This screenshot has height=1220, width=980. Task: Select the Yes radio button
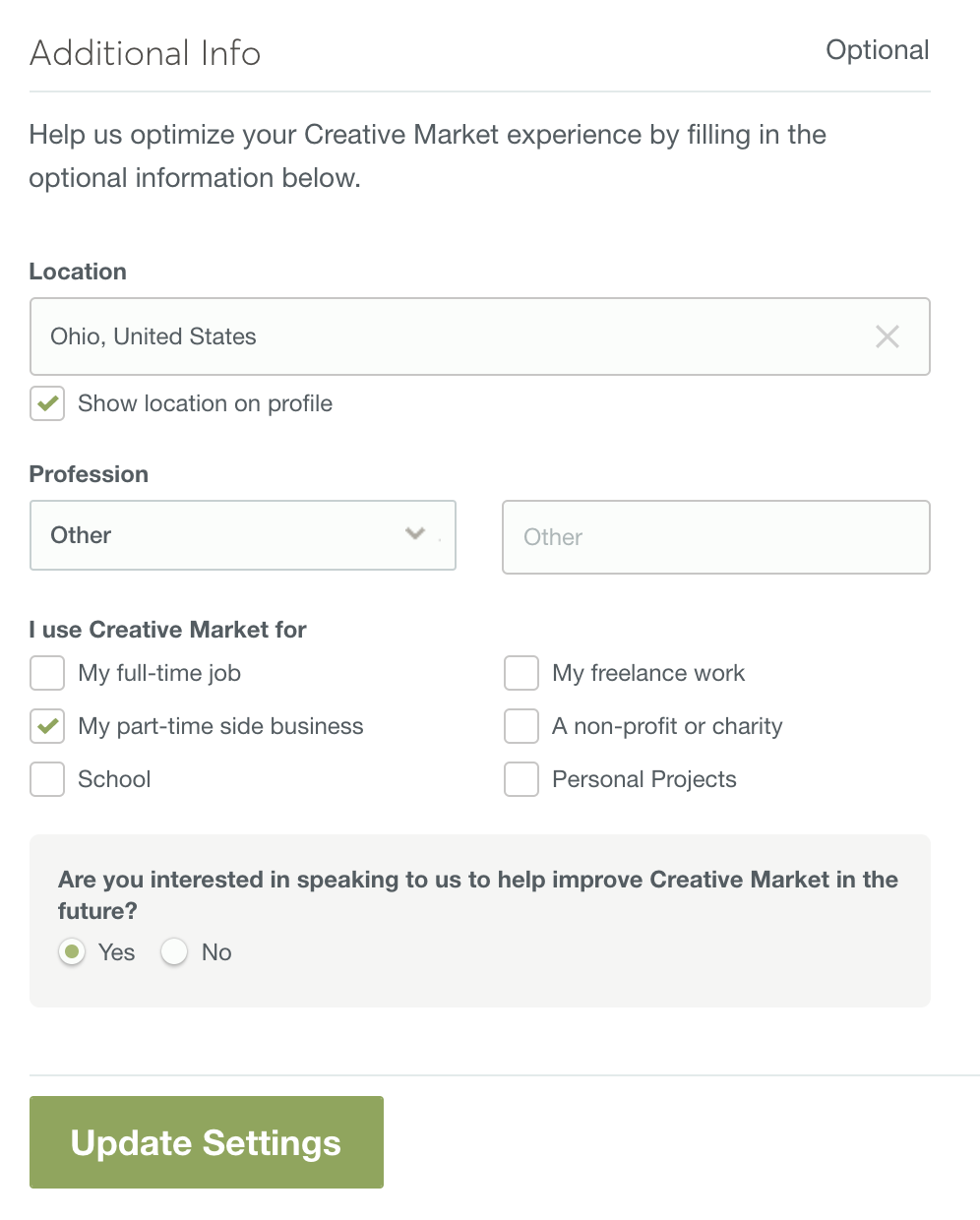(x=72, y=952)
